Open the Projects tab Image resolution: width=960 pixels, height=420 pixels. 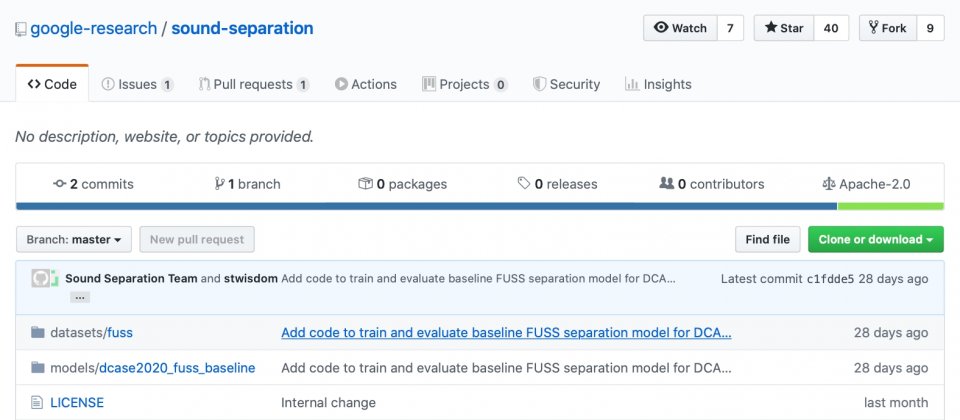pos(465,84)
